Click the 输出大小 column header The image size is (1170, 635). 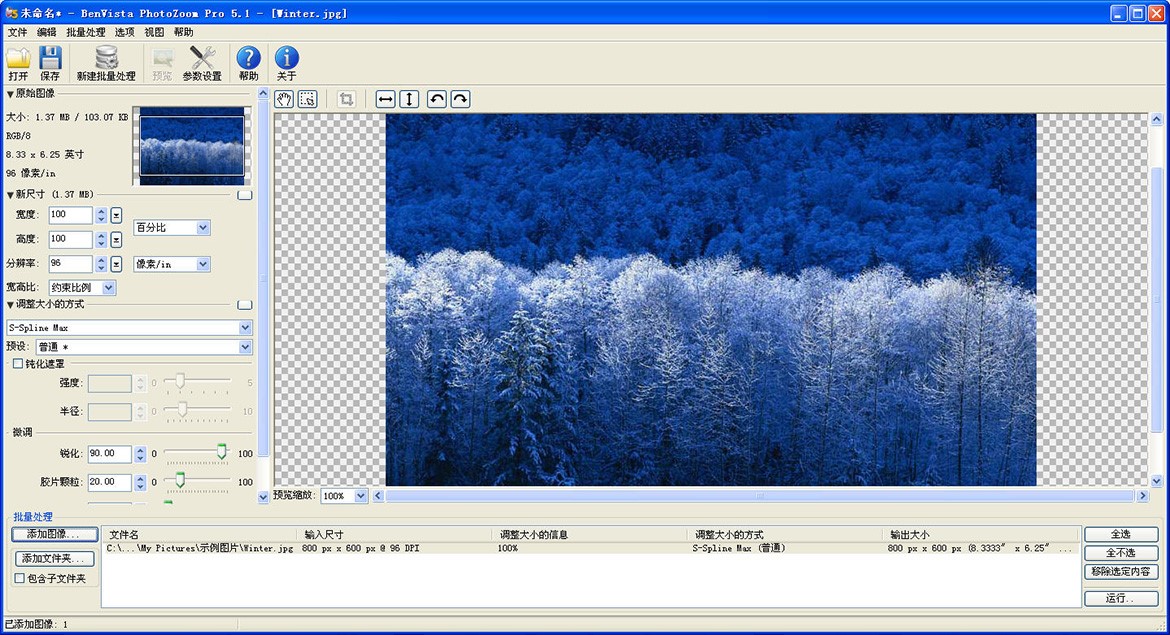coord(982,534)
